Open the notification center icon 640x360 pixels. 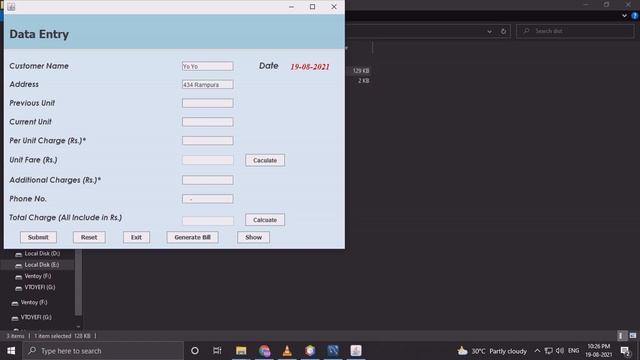click(x=625, y=351)
